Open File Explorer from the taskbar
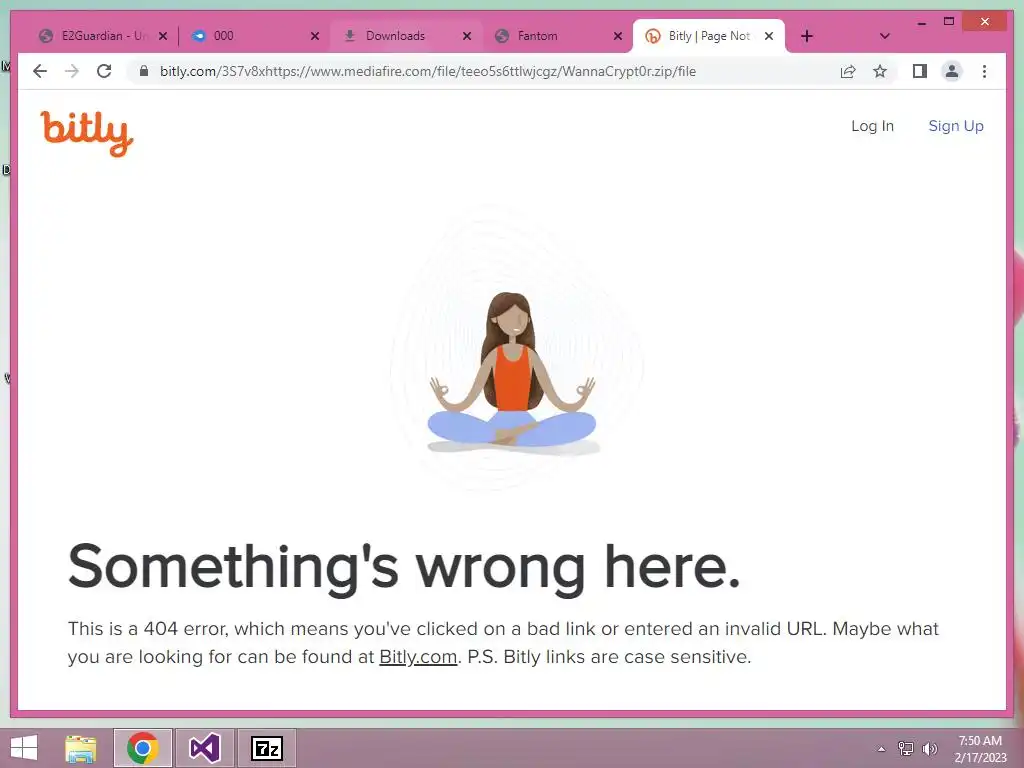1024x768 pixels. [x=81, y=748]
